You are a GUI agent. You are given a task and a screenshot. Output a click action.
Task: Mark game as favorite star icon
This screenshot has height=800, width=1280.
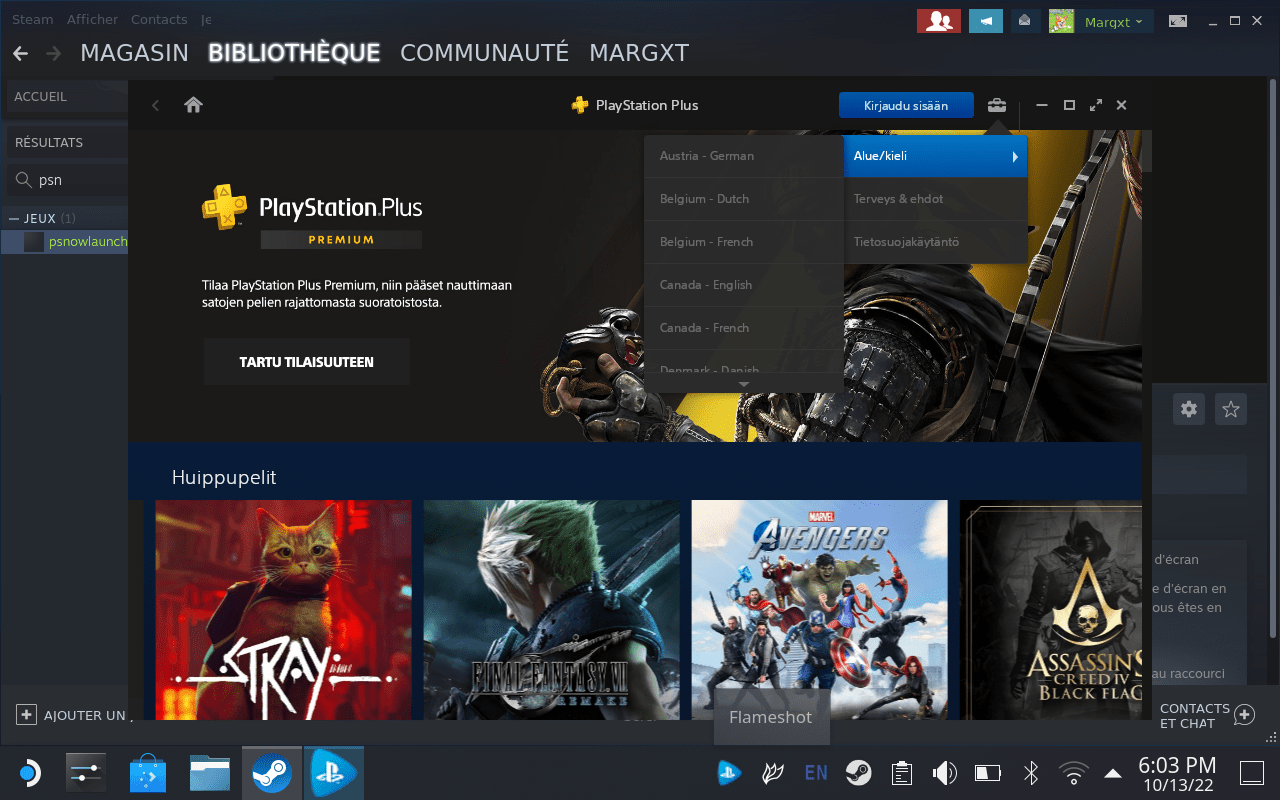[1231, 409]
